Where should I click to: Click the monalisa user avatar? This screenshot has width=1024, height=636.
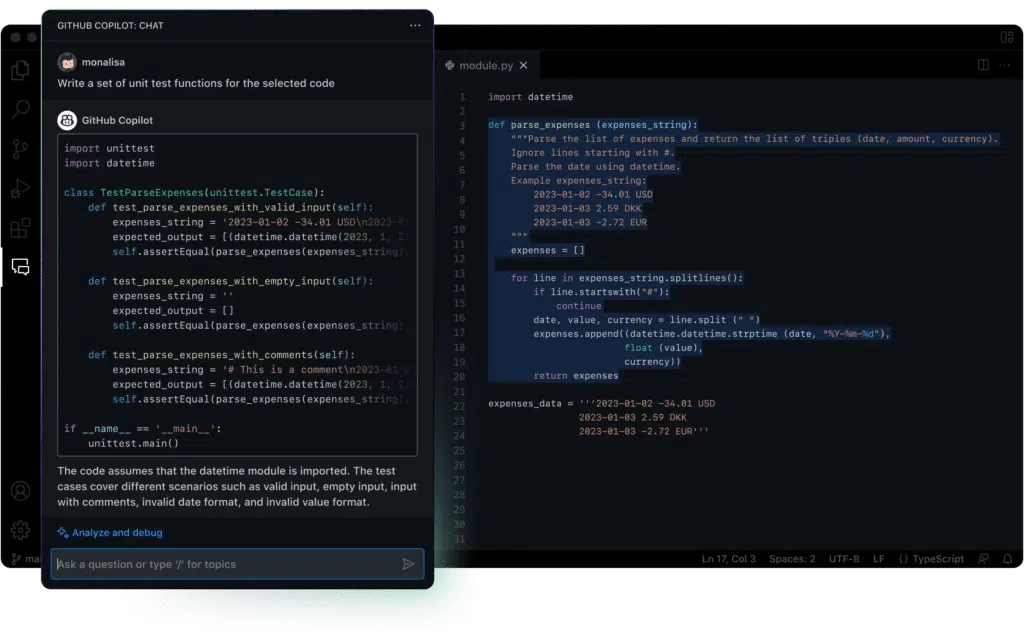pos(67,62)
